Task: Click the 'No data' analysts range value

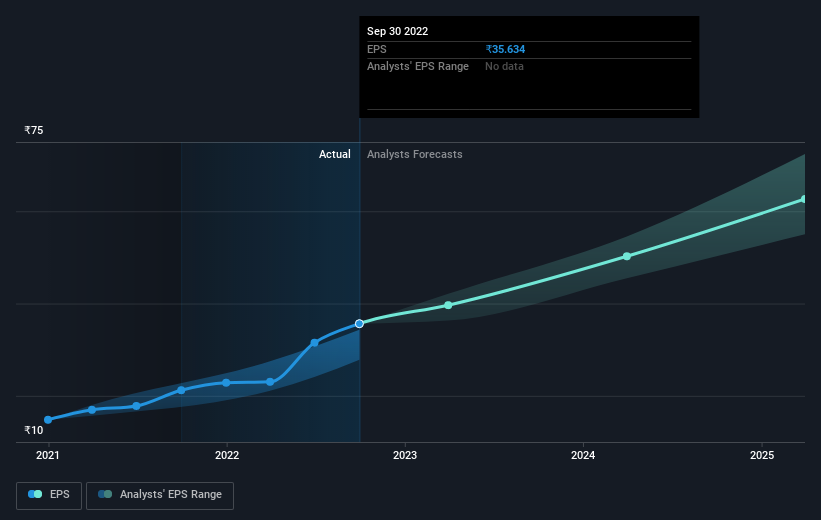Action: pos(504,67)
